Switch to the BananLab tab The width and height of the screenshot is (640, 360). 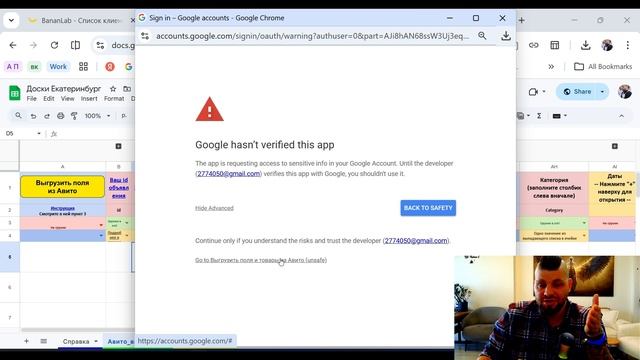[x=80, y=20]
